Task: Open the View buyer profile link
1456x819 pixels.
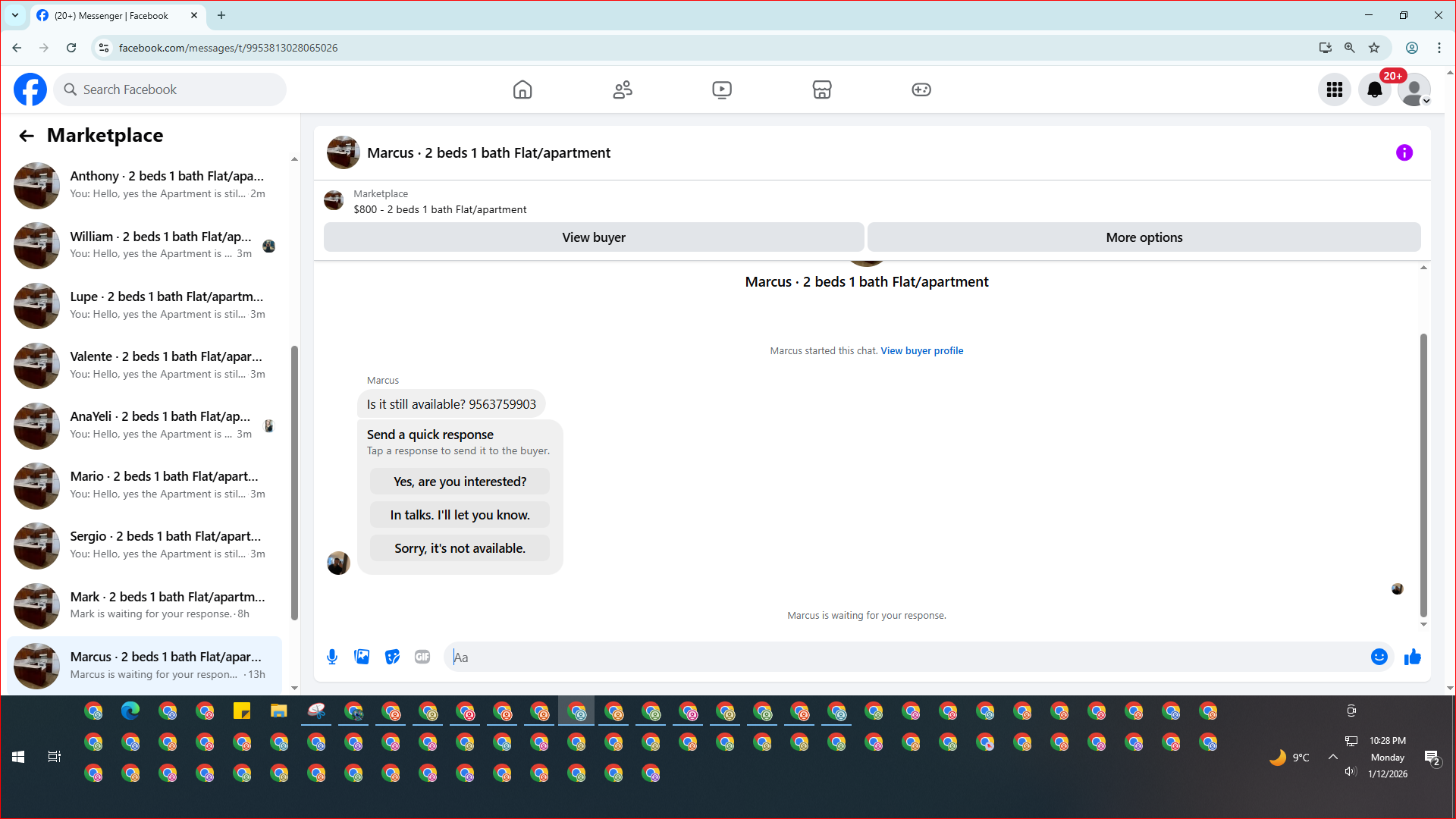Action: 921,350
